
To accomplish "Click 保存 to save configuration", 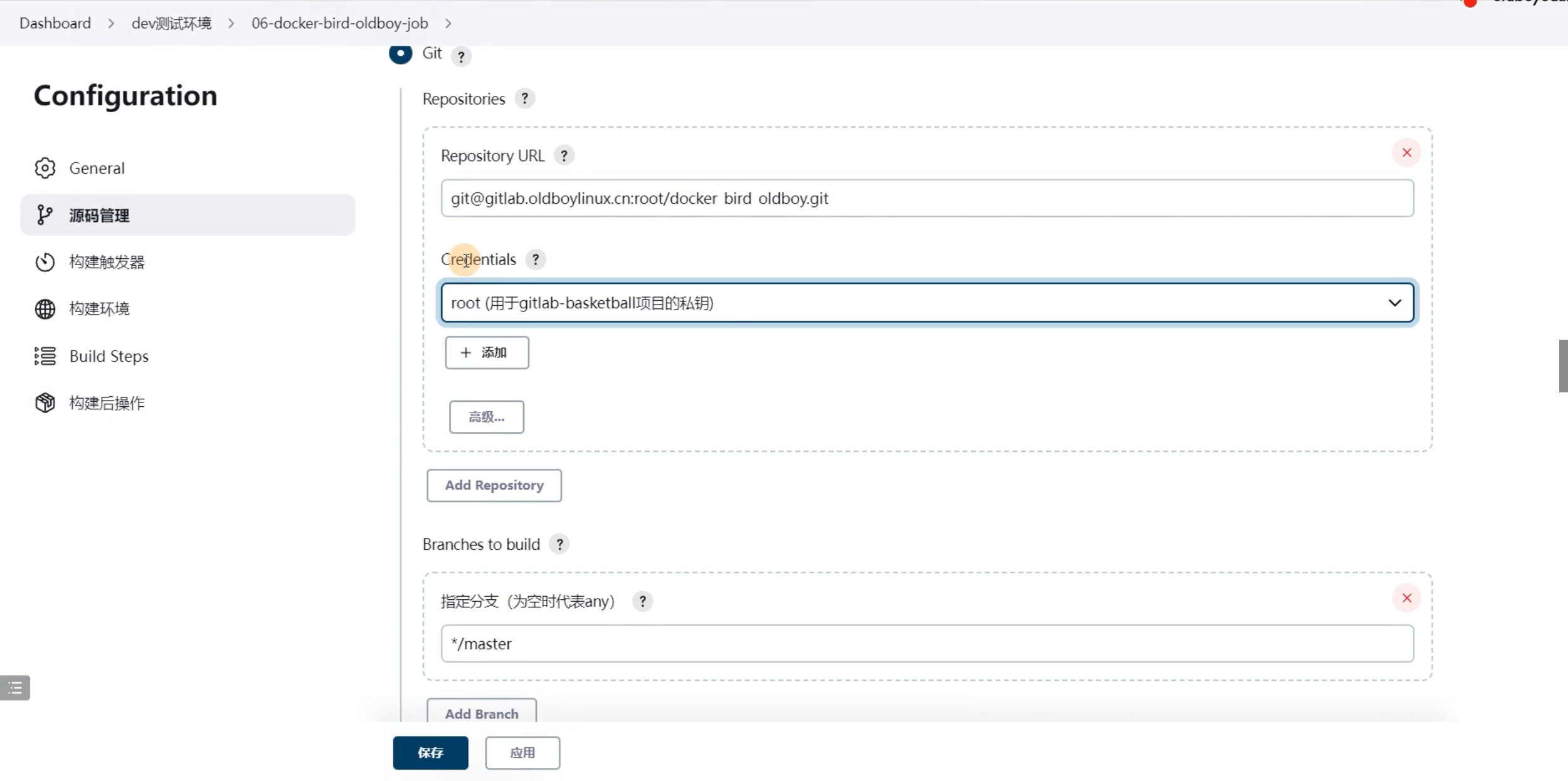I will (431, 753).
